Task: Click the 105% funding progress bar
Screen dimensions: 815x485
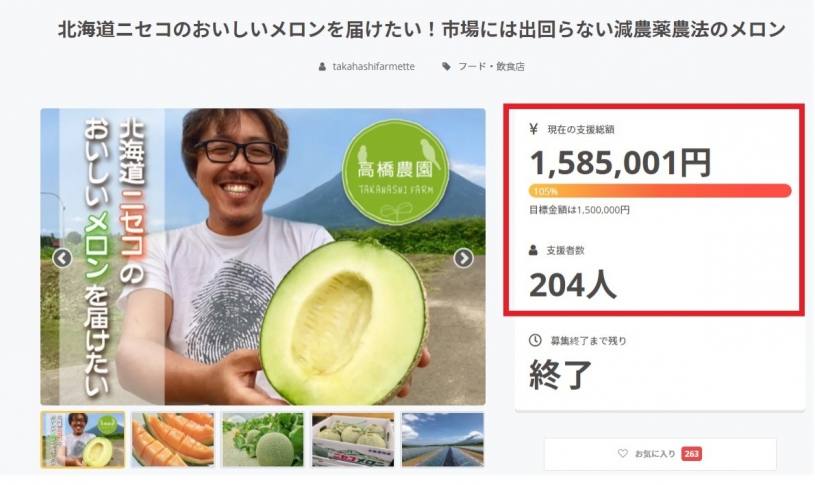Action: tap(660, 191)
